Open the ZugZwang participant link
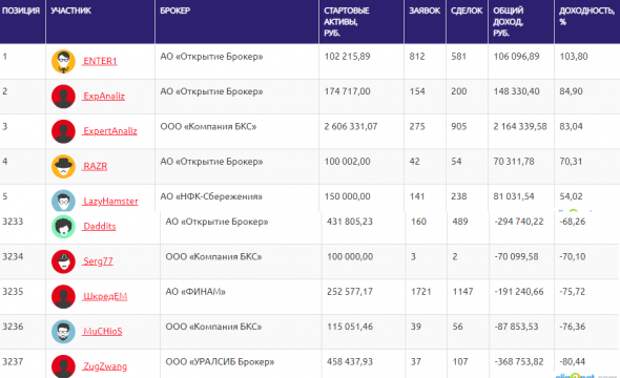Screen dimensions: 620x378 pos(105,366)
